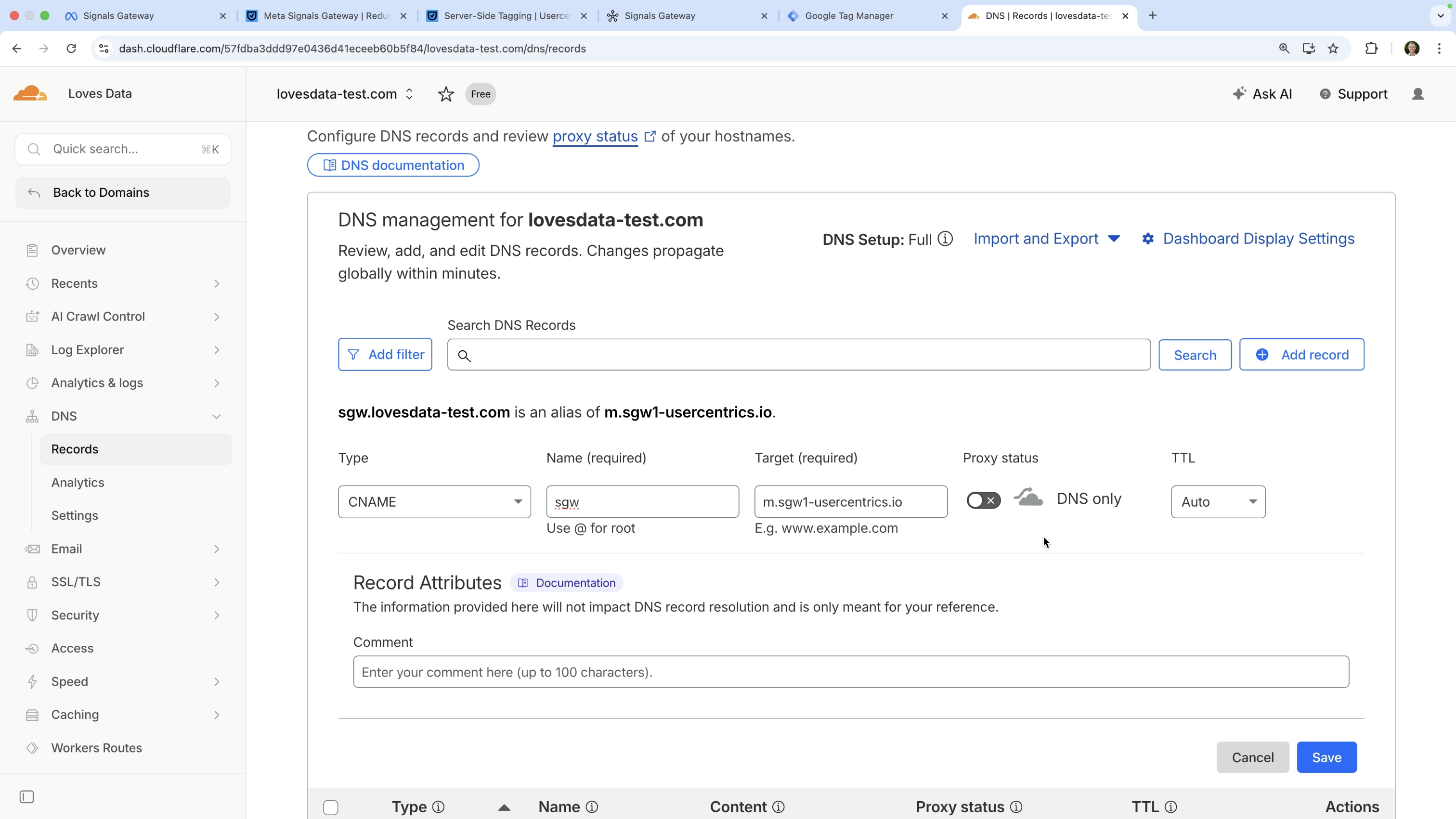Go back with the browser back arrow

click(17, 49)
